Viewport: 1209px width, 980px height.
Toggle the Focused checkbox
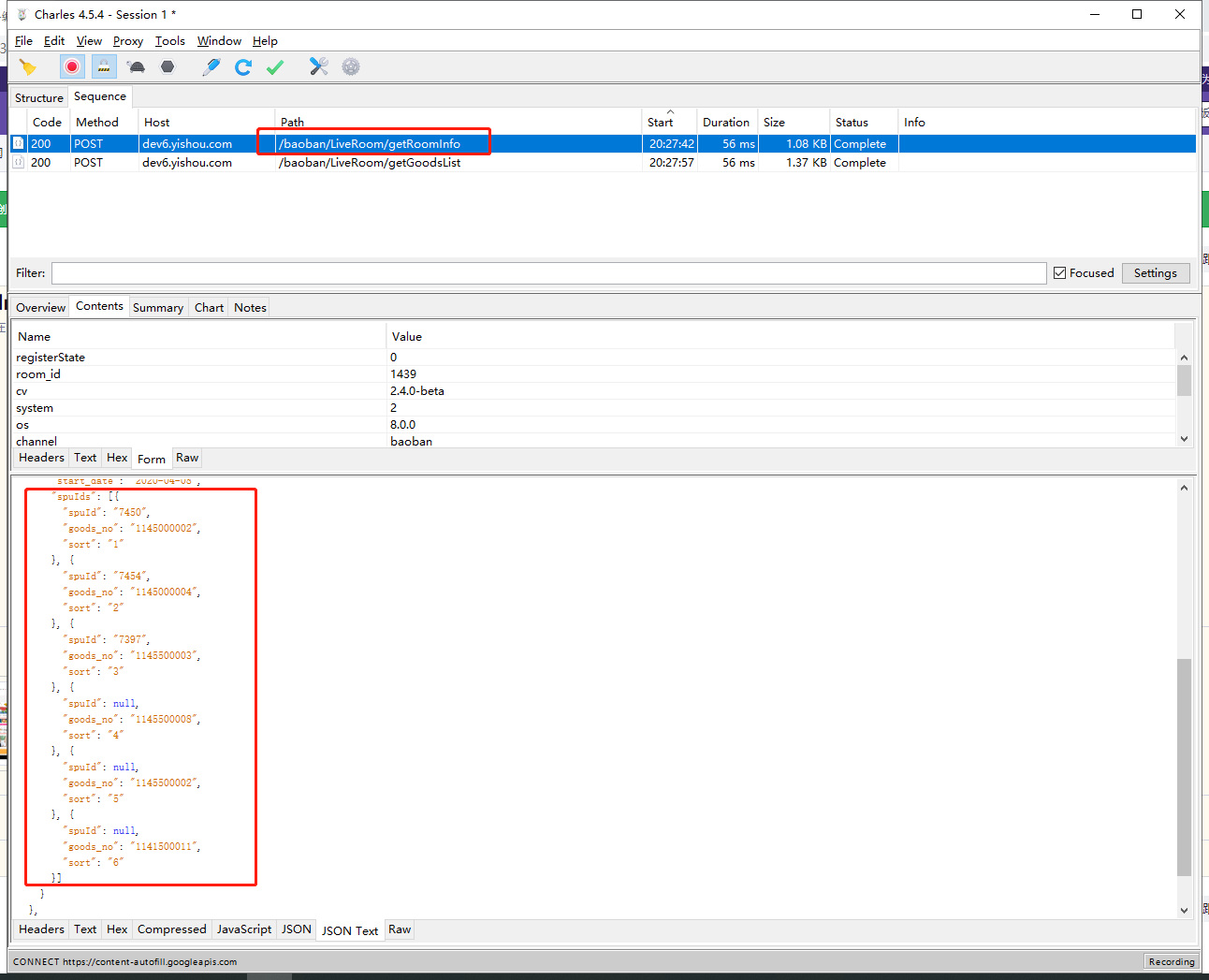[1059, 273]
